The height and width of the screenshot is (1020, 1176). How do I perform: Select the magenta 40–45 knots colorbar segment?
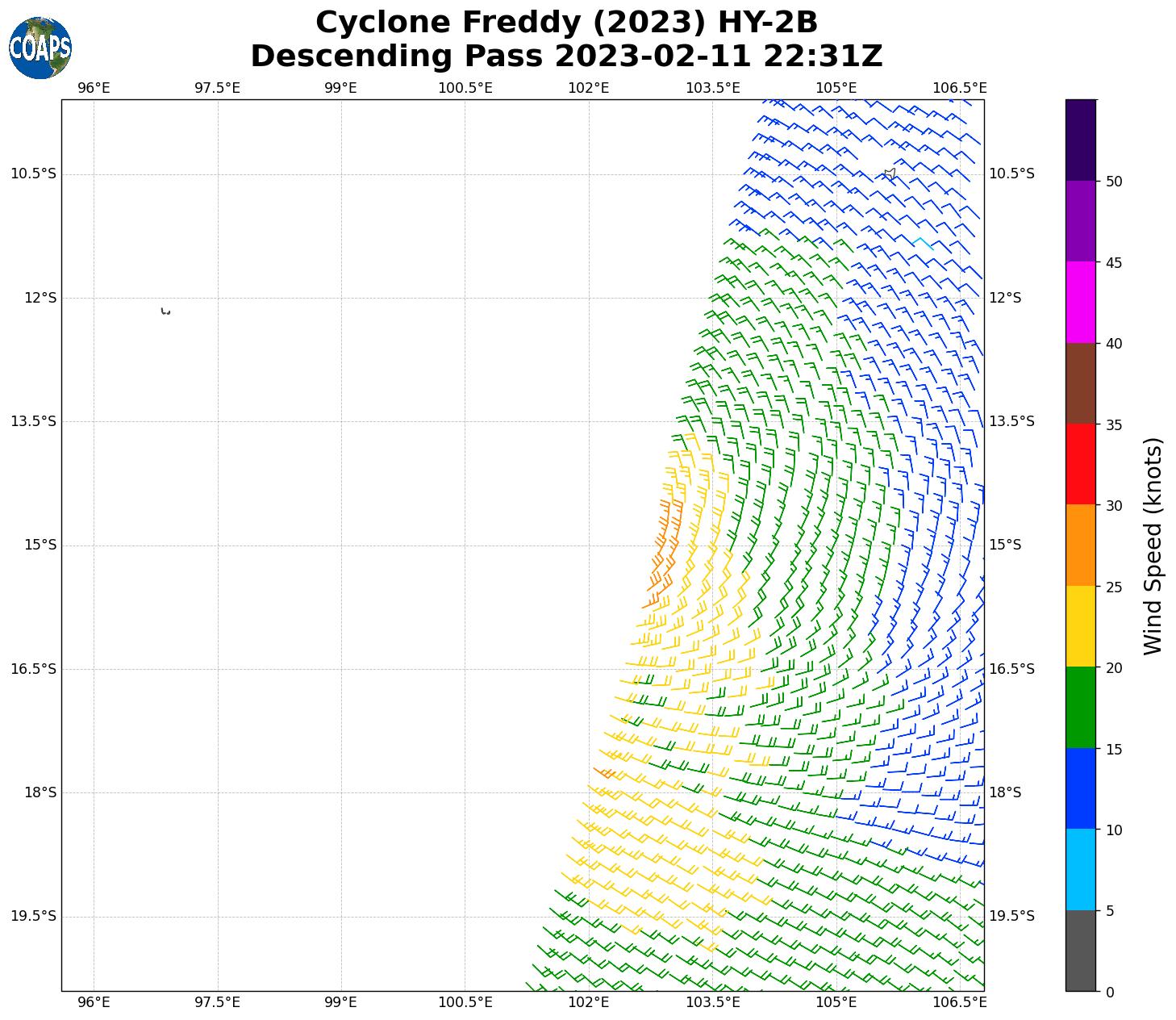tap(1080, 302)
